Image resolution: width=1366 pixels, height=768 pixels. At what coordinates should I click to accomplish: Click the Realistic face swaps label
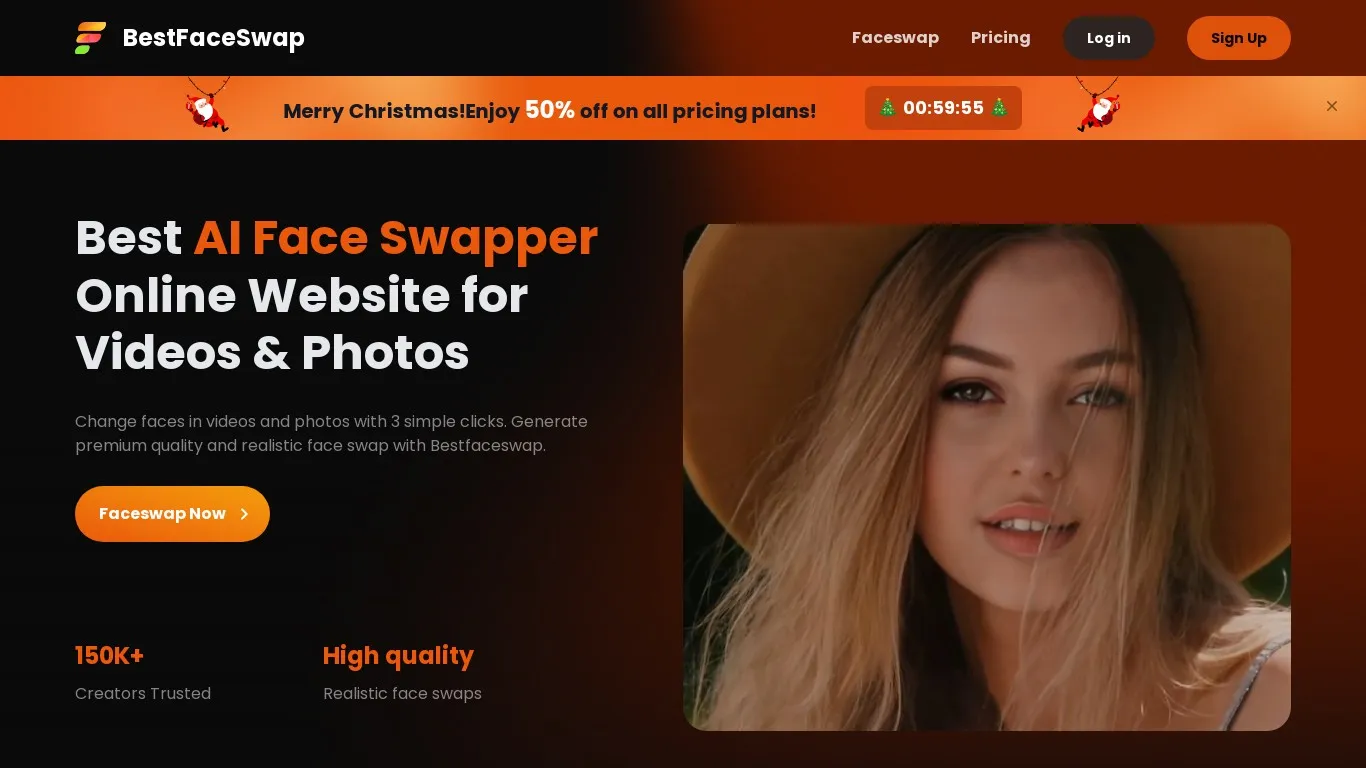[x=402, y=694]
